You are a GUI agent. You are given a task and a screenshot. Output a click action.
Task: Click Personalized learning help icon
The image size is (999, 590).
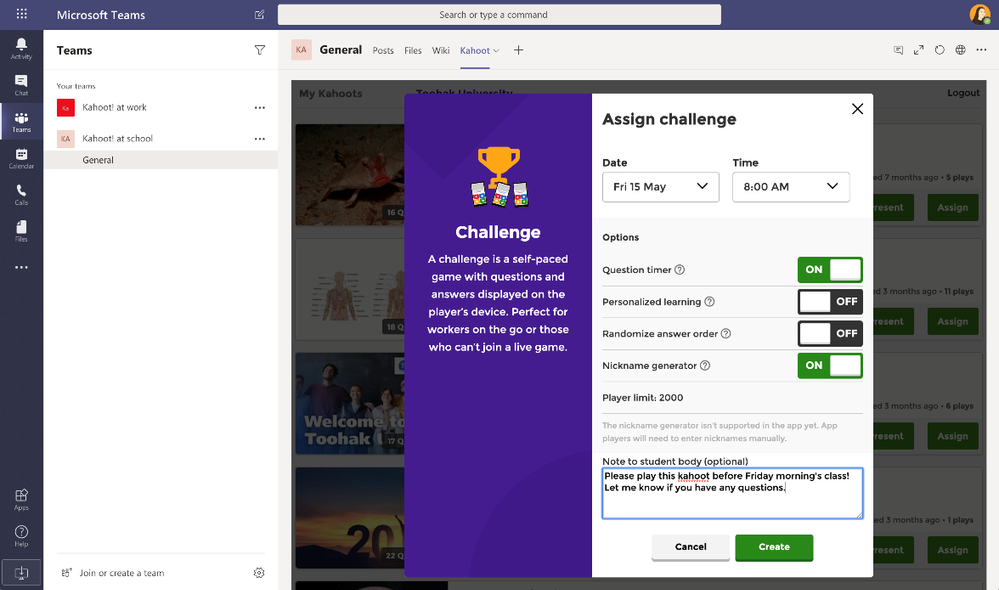point(709,301)
